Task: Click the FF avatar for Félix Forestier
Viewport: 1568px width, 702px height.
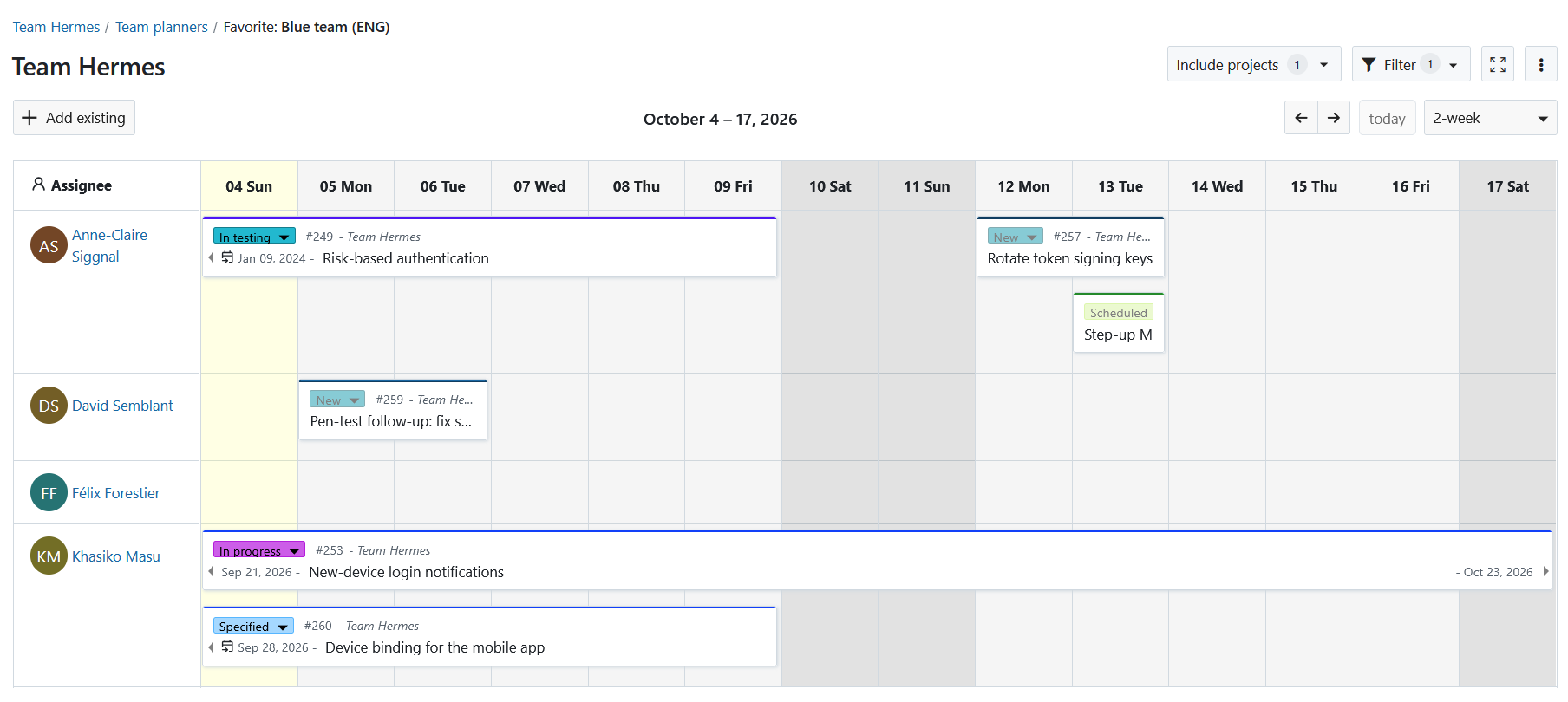Action: (x=49, y=493)
